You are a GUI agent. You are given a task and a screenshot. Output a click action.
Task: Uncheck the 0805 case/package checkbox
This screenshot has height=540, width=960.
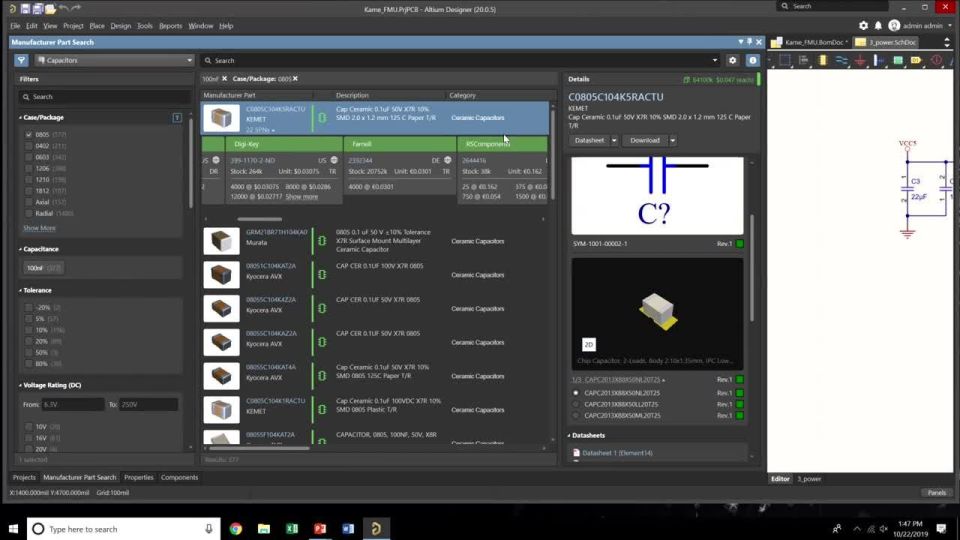(29, 135)
